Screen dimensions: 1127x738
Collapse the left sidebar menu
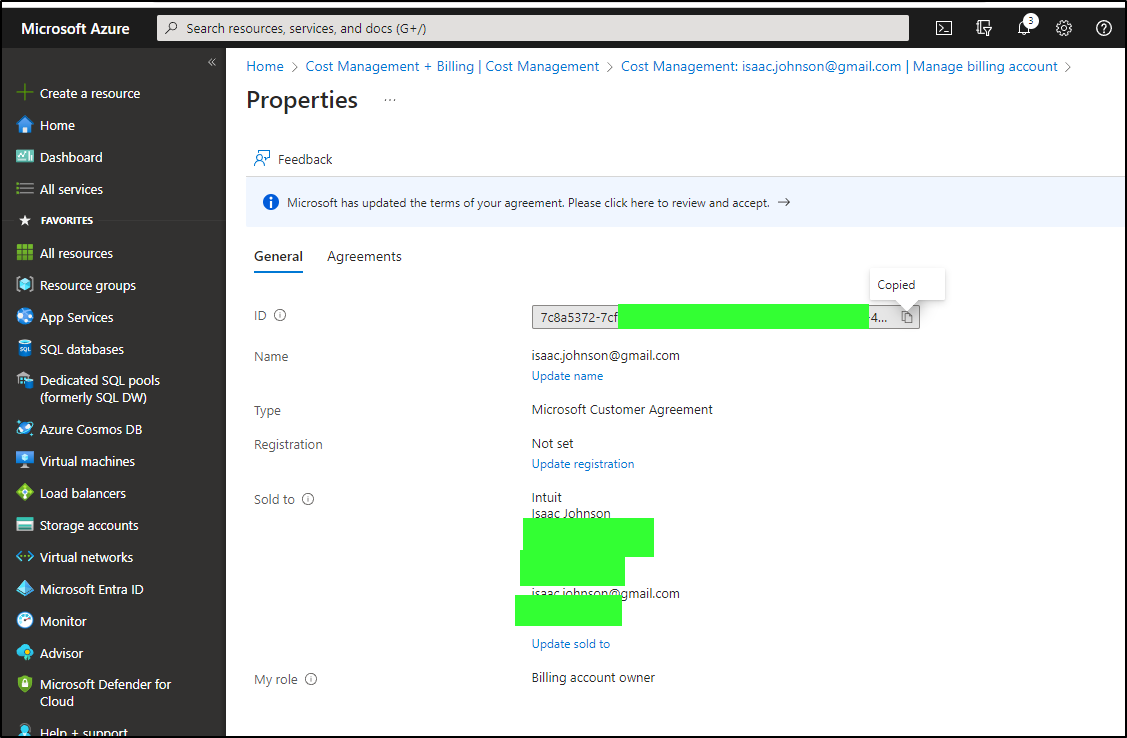click(212, 63)
